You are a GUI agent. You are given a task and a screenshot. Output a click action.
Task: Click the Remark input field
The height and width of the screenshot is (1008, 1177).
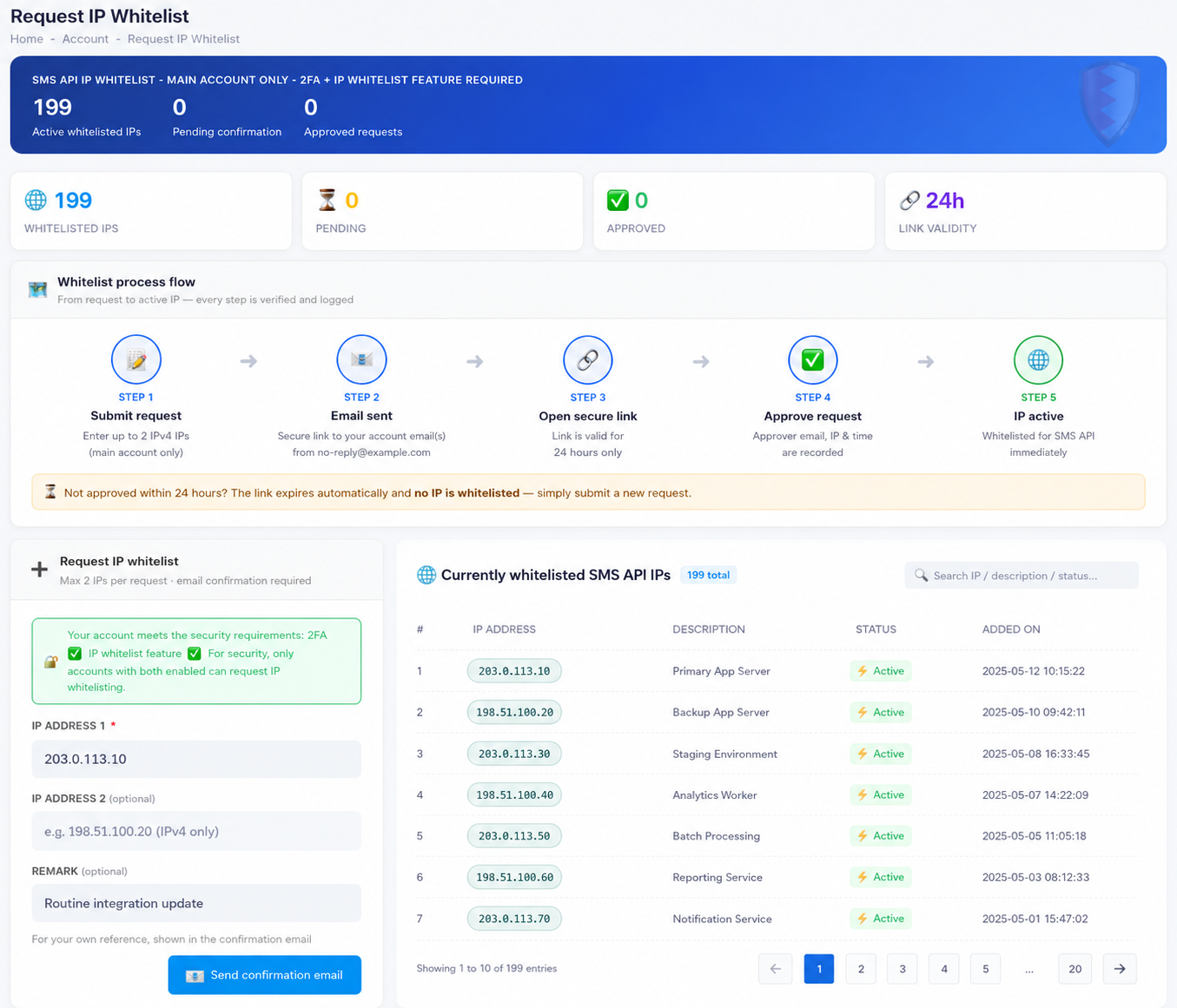pyautogui.click(x=196, y=903)
